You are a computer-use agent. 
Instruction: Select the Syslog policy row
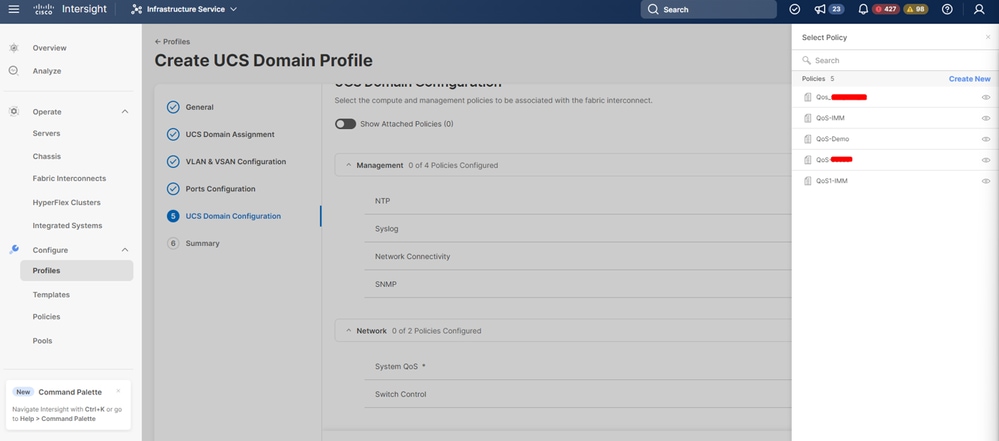(579, 228)
